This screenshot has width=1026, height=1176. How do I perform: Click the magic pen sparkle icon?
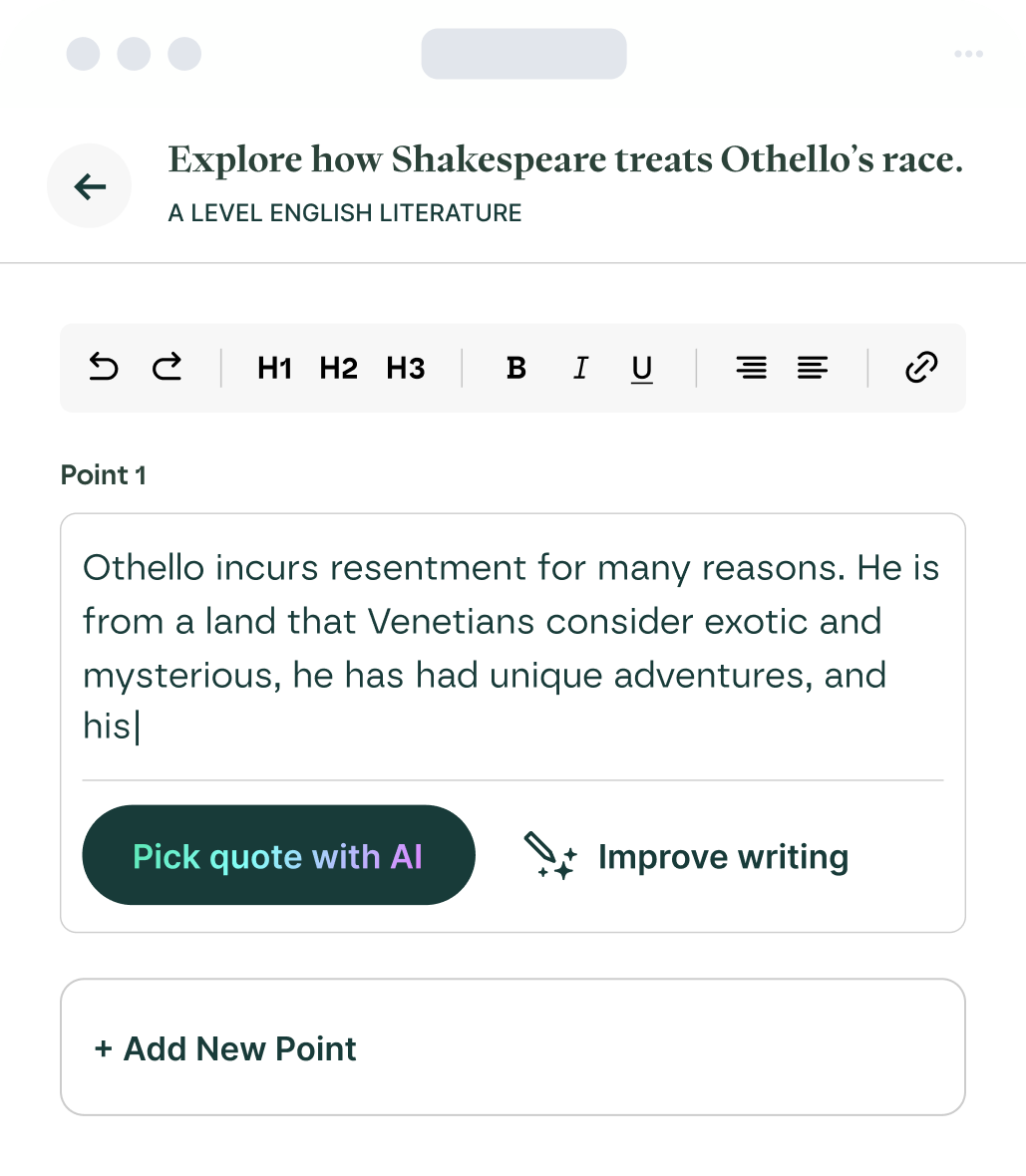550,857
